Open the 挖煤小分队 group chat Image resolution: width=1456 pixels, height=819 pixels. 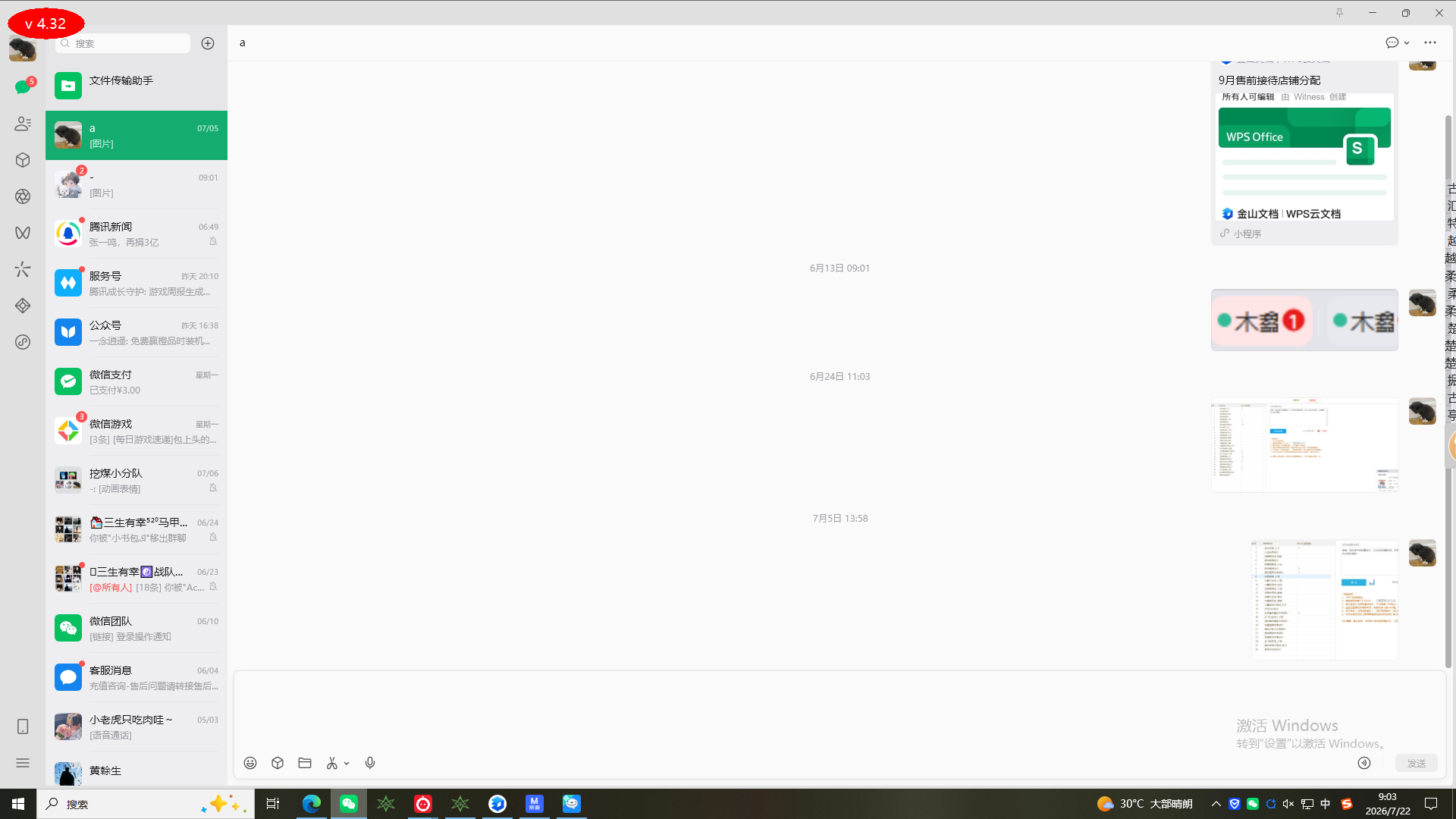click(136, 480)
